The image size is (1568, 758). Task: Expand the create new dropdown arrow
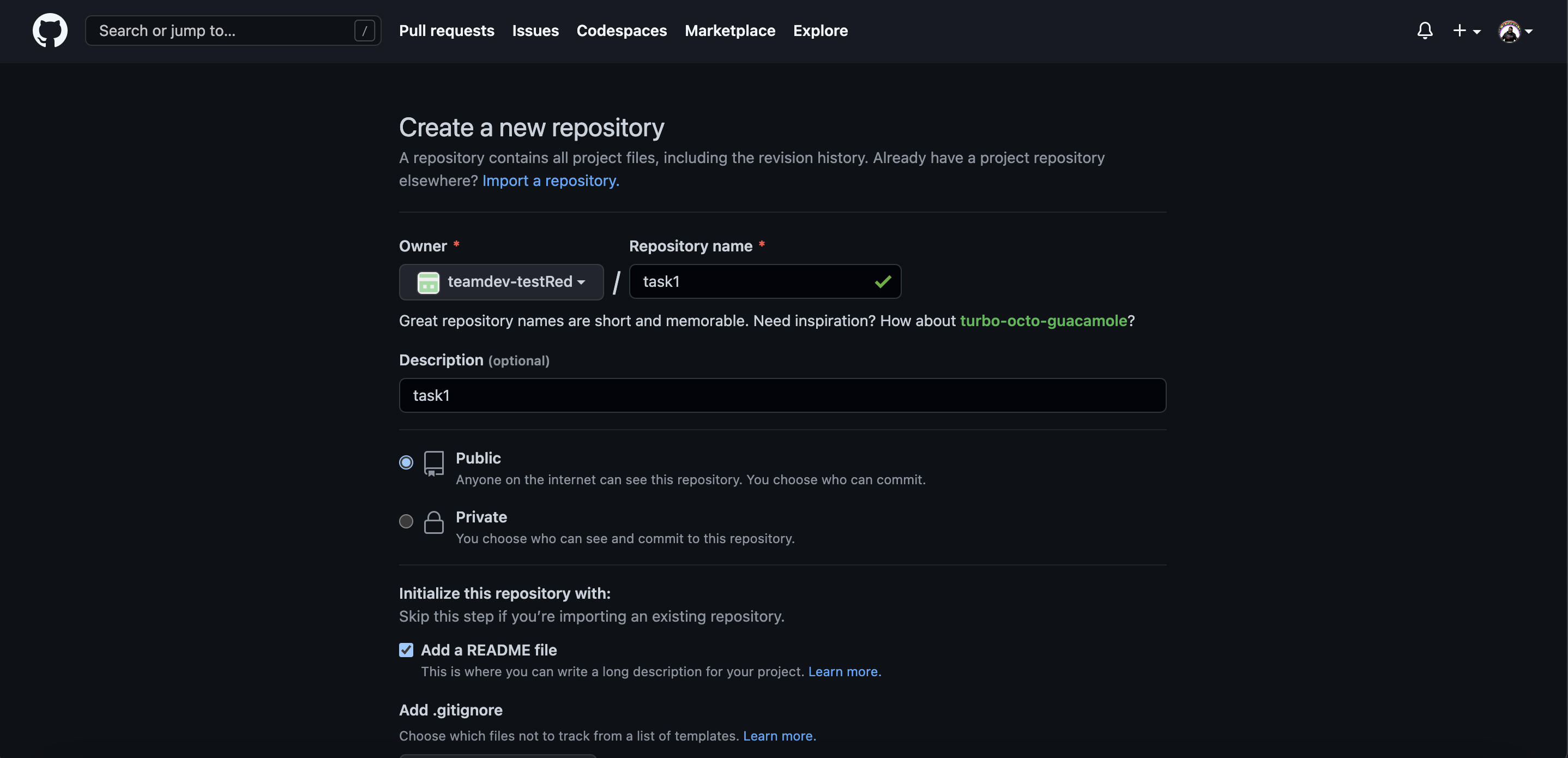point(1476,32)
